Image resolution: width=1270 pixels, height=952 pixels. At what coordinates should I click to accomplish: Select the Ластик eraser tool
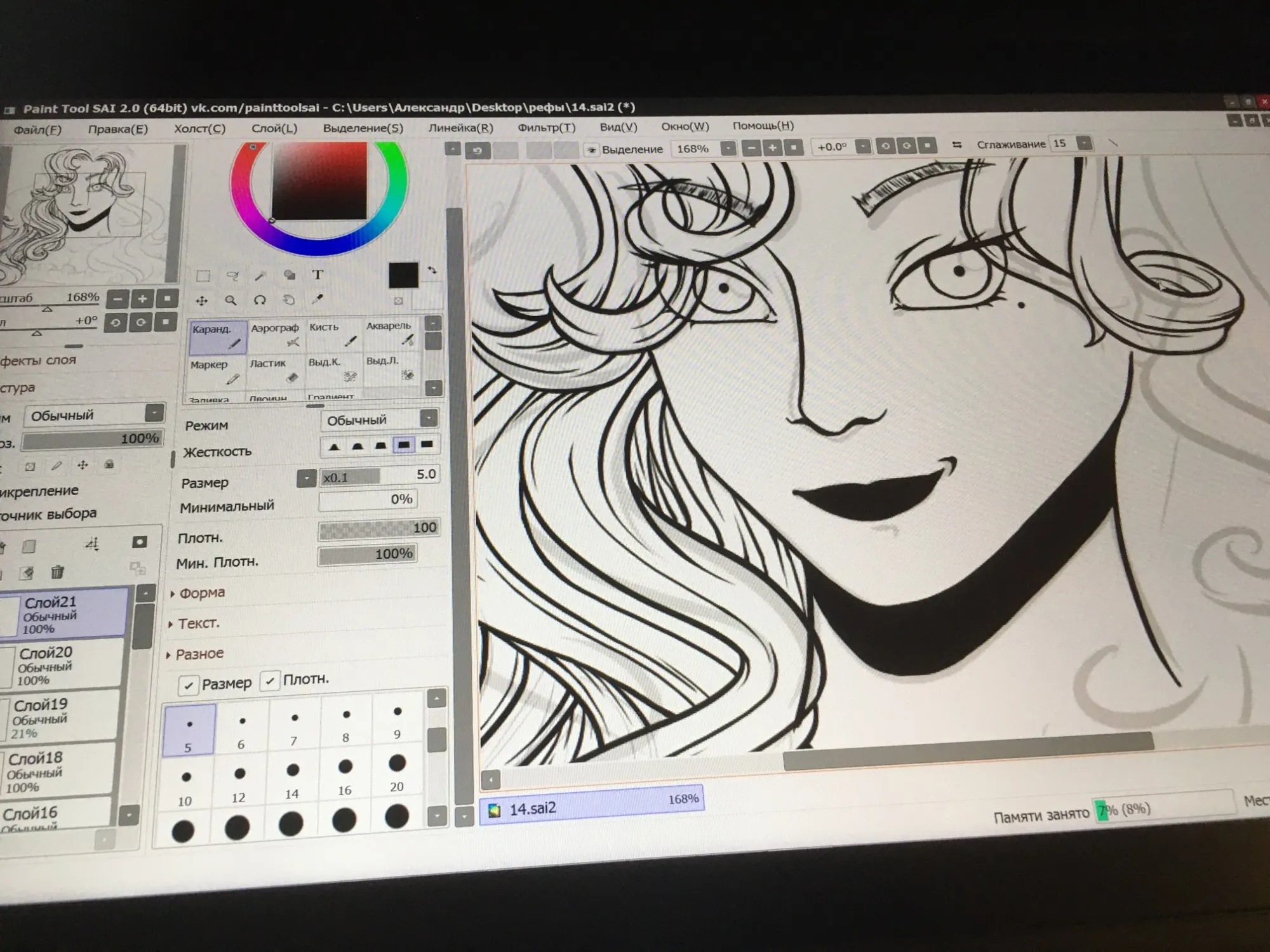tap(274, 371)
